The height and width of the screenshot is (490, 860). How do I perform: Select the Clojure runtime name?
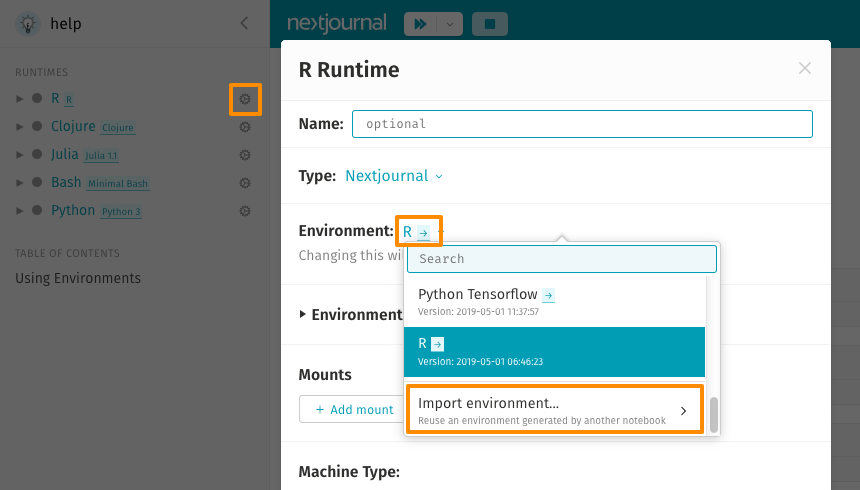[73, 126]
